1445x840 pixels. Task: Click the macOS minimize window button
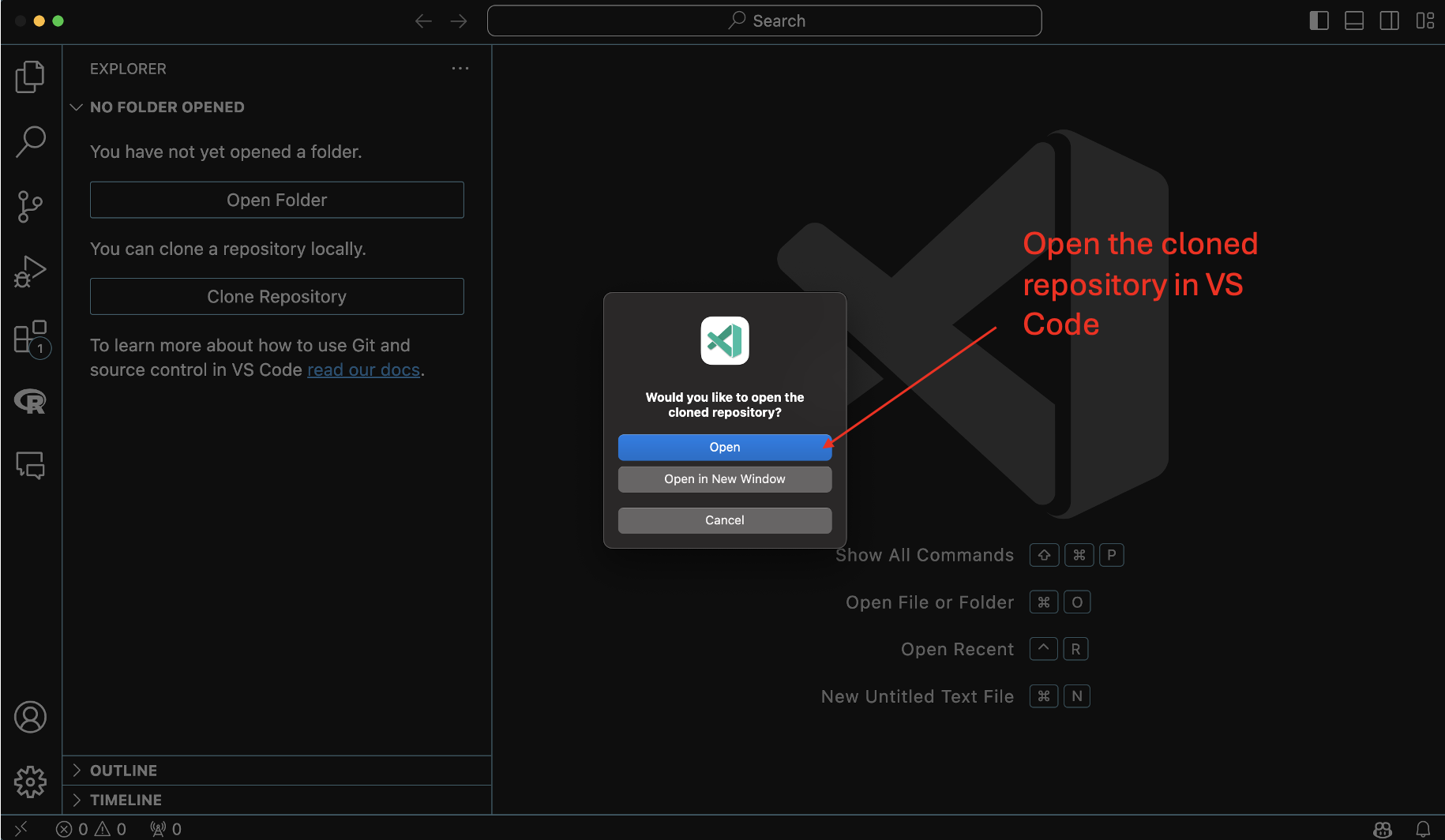[39, 21]
